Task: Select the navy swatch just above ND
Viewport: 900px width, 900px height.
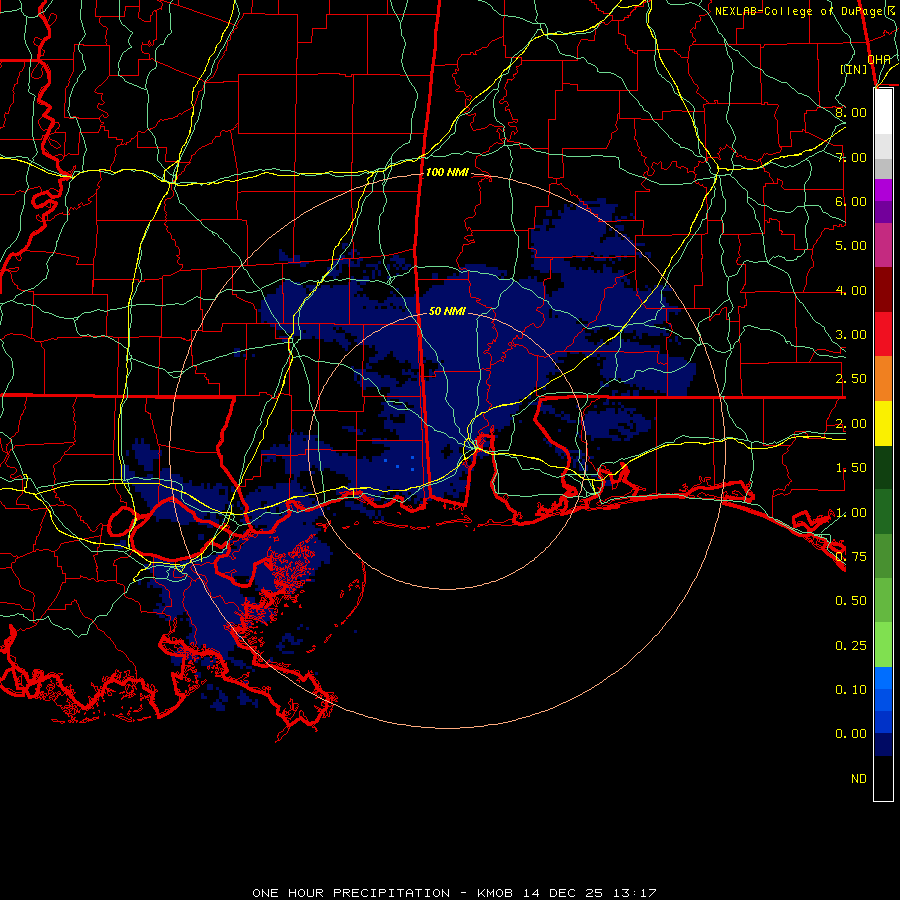Action: pos(883,744)
